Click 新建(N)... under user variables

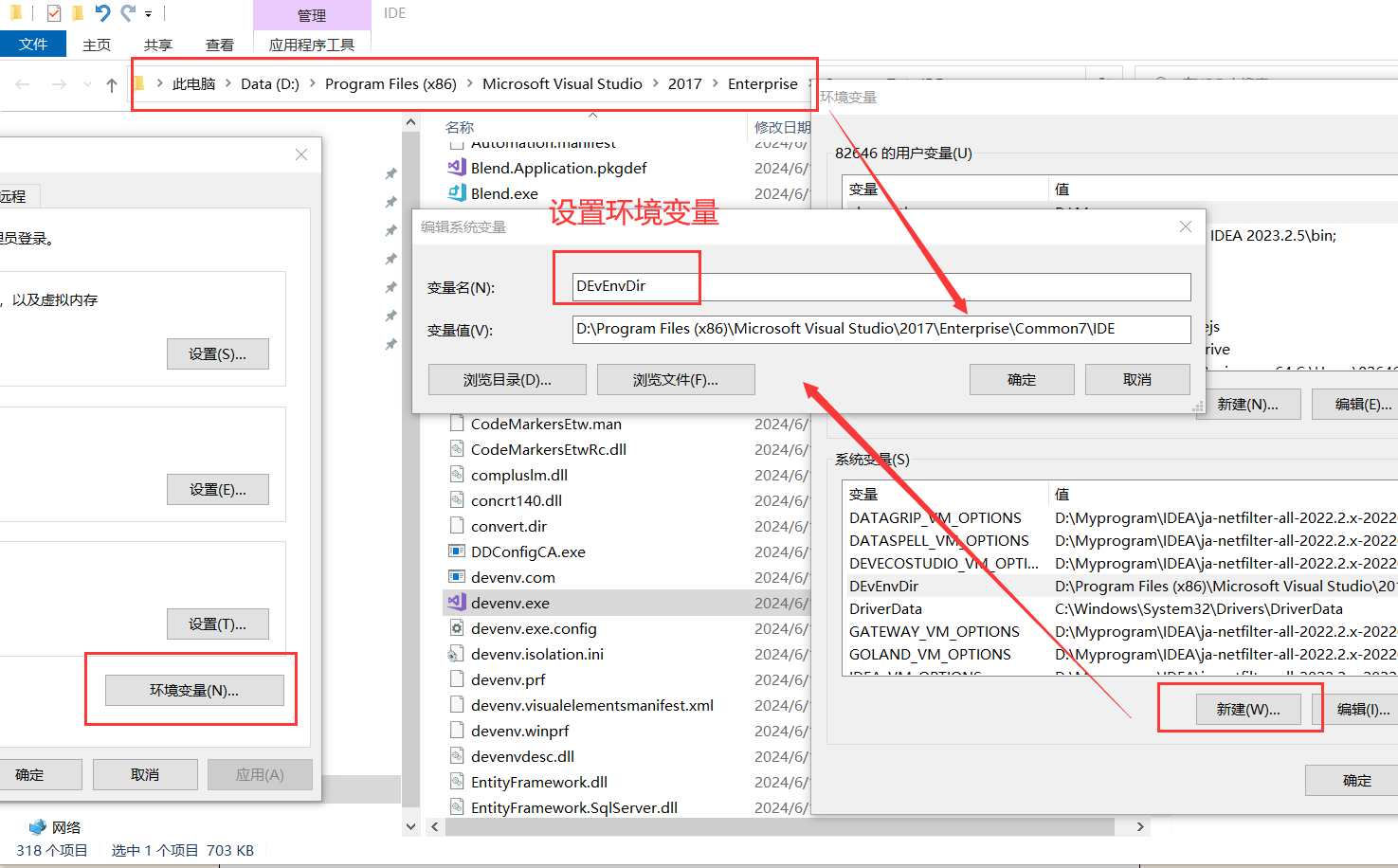pyautogui.click(x=1247, y=404)
